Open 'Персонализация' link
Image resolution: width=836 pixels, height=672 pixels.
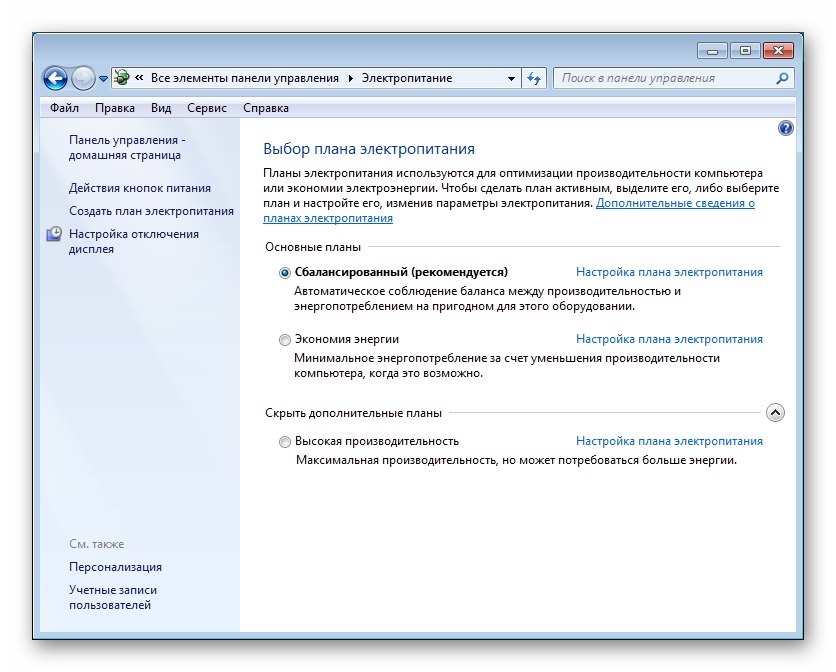coord(115,567)
